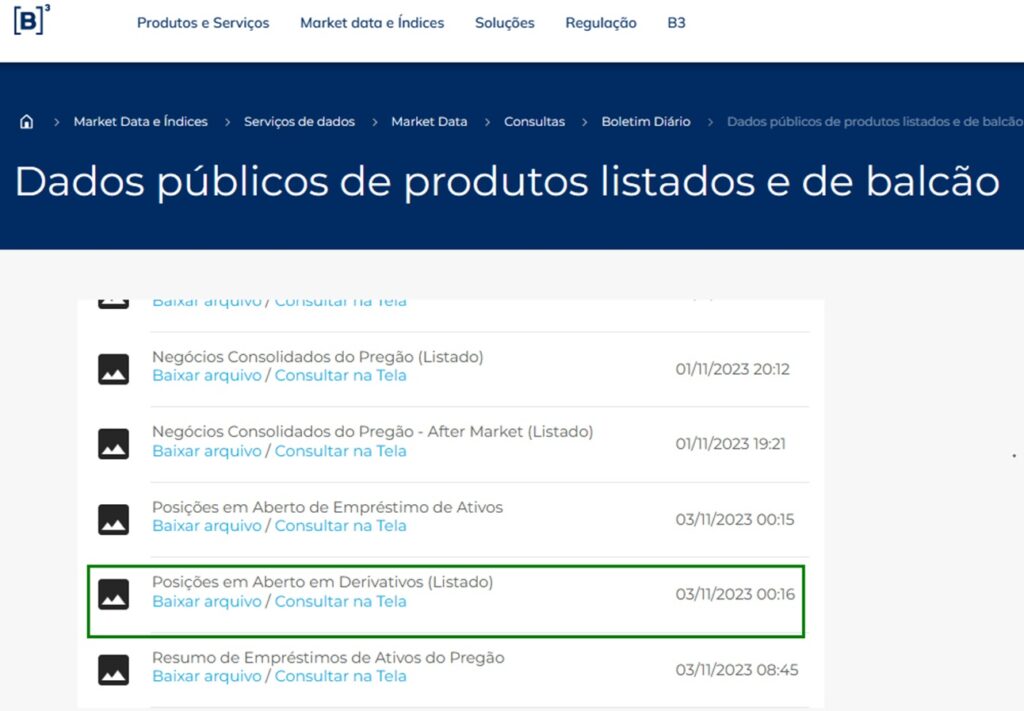This screenshot has width=1024, height=711.
Task: Click Consultar na Tela for Resumo de Empréstimos
Action: click(341, 676)
